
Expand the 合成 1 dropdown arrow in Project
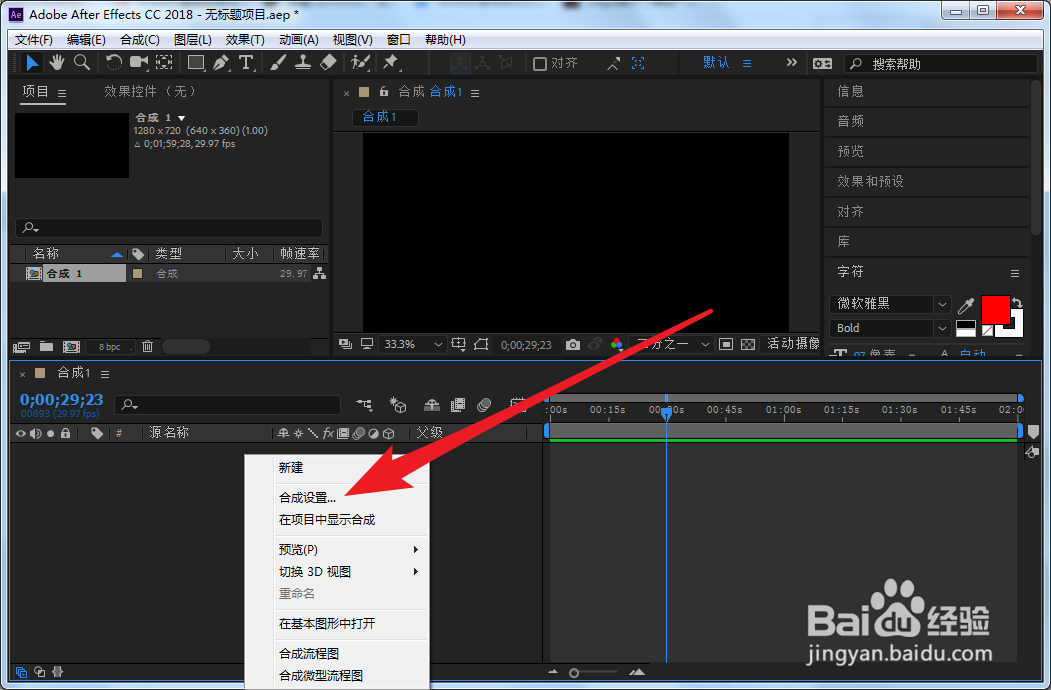click(x=181, y=118)
